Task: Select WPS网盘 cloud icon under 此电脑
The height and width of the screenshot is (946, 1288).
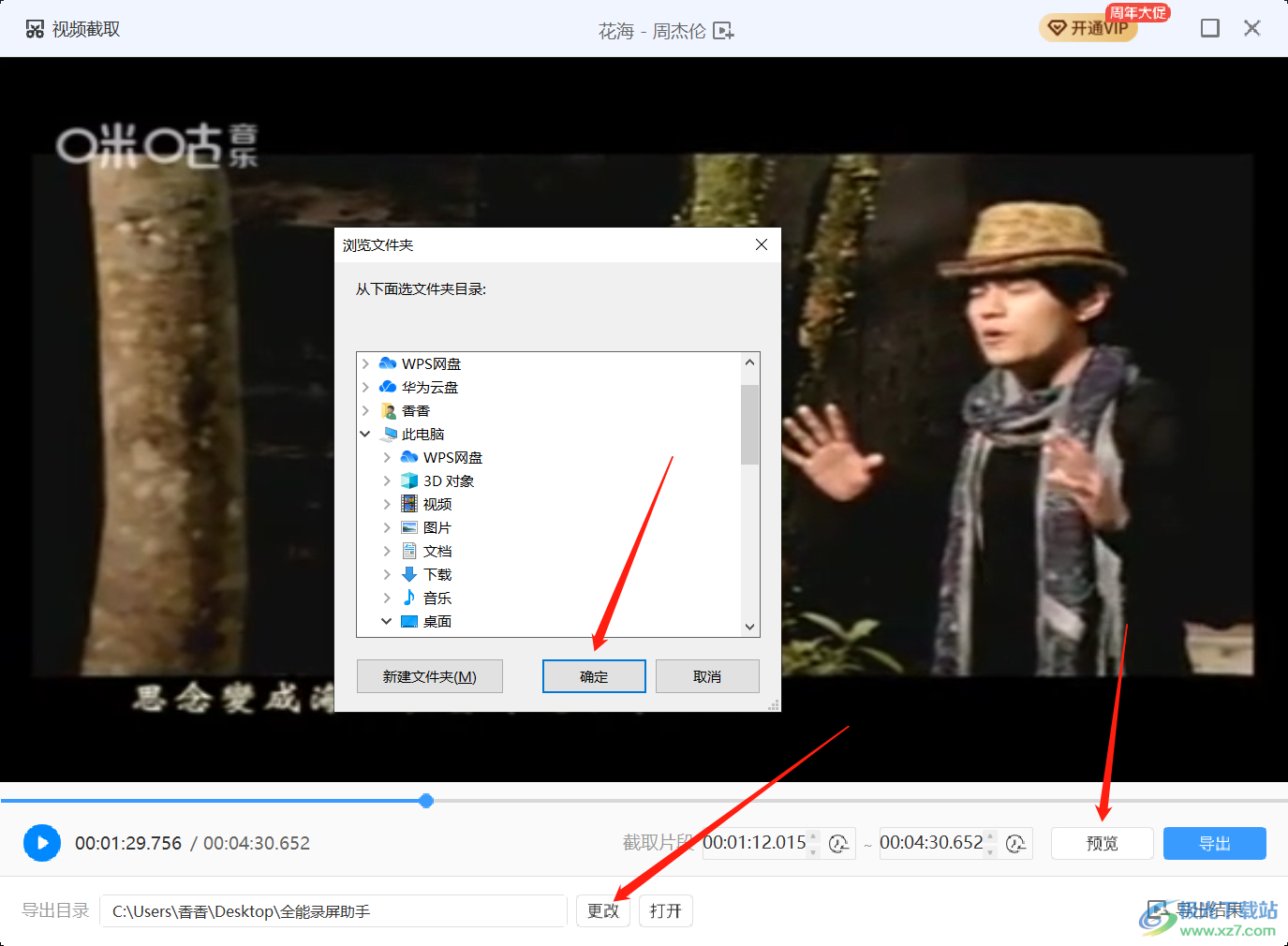Action: tap(409, 457)
